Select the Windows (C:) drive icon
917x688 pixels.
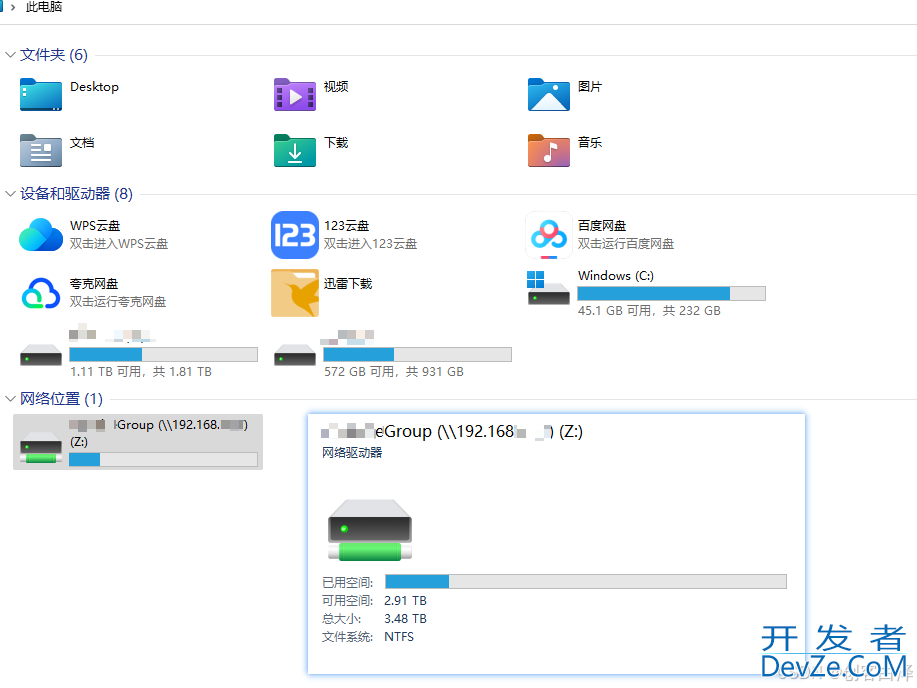tap(548, 288)
